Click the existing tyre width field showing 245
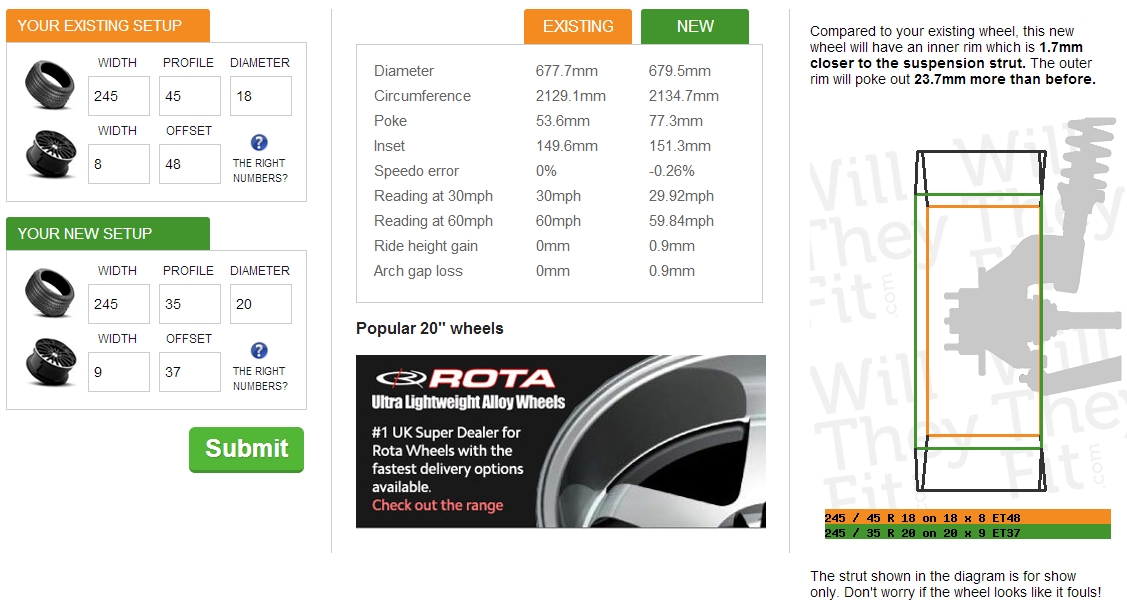This screenshot has height=610, width=1127. (119, 96)
